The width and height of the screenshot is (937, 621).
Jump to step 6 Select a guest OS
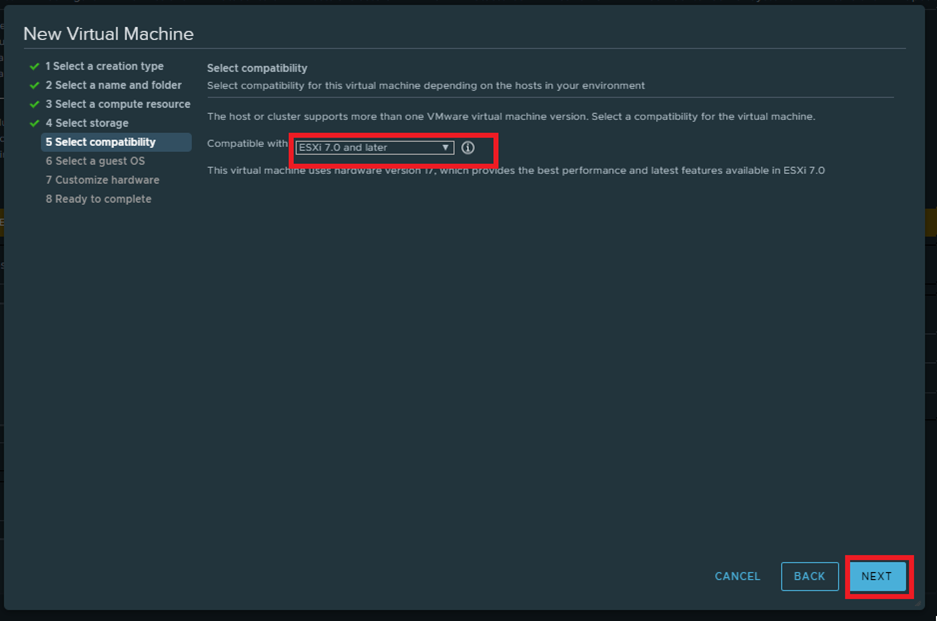[95, 161]
